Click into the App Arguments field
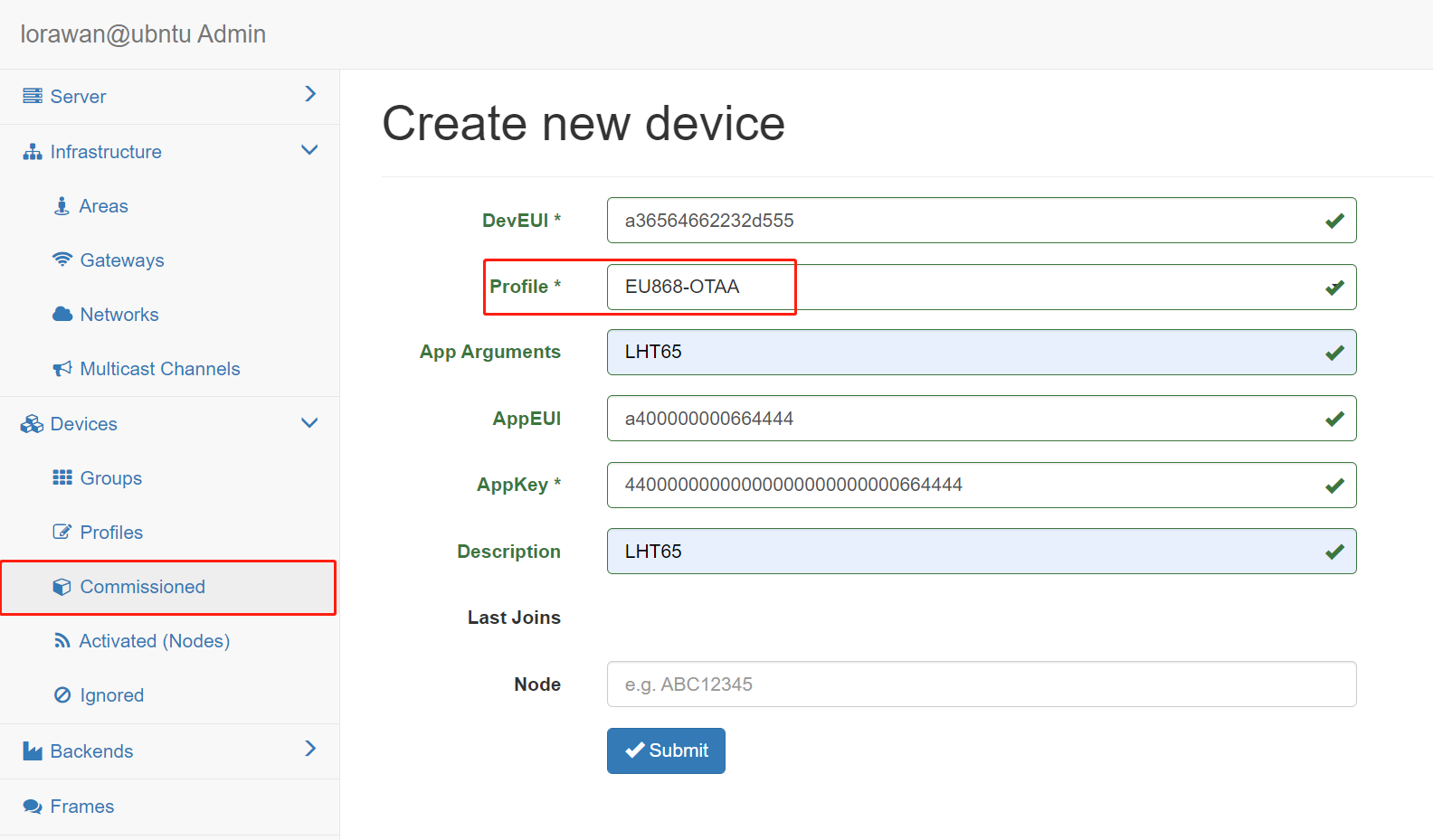Viewport: 1433px width, 840px height. pos(982,353)
